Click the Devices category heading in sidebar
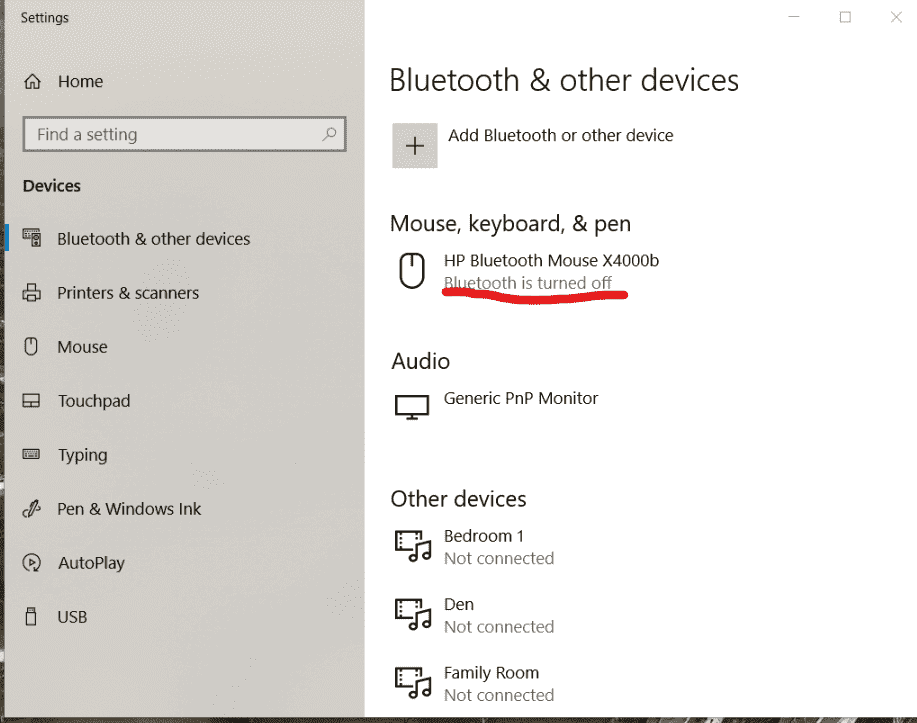Image resolution: width=917 pixels, height=723 pixels. pos(51,186)
